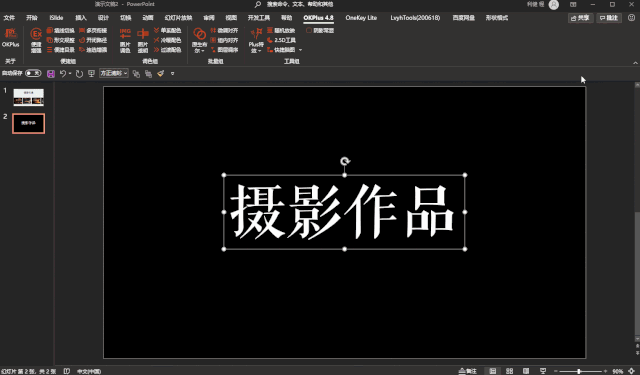This screenshot has width=640, height=375.
Task: Toggle the 自动保存 switch
Action: (33, 73)
